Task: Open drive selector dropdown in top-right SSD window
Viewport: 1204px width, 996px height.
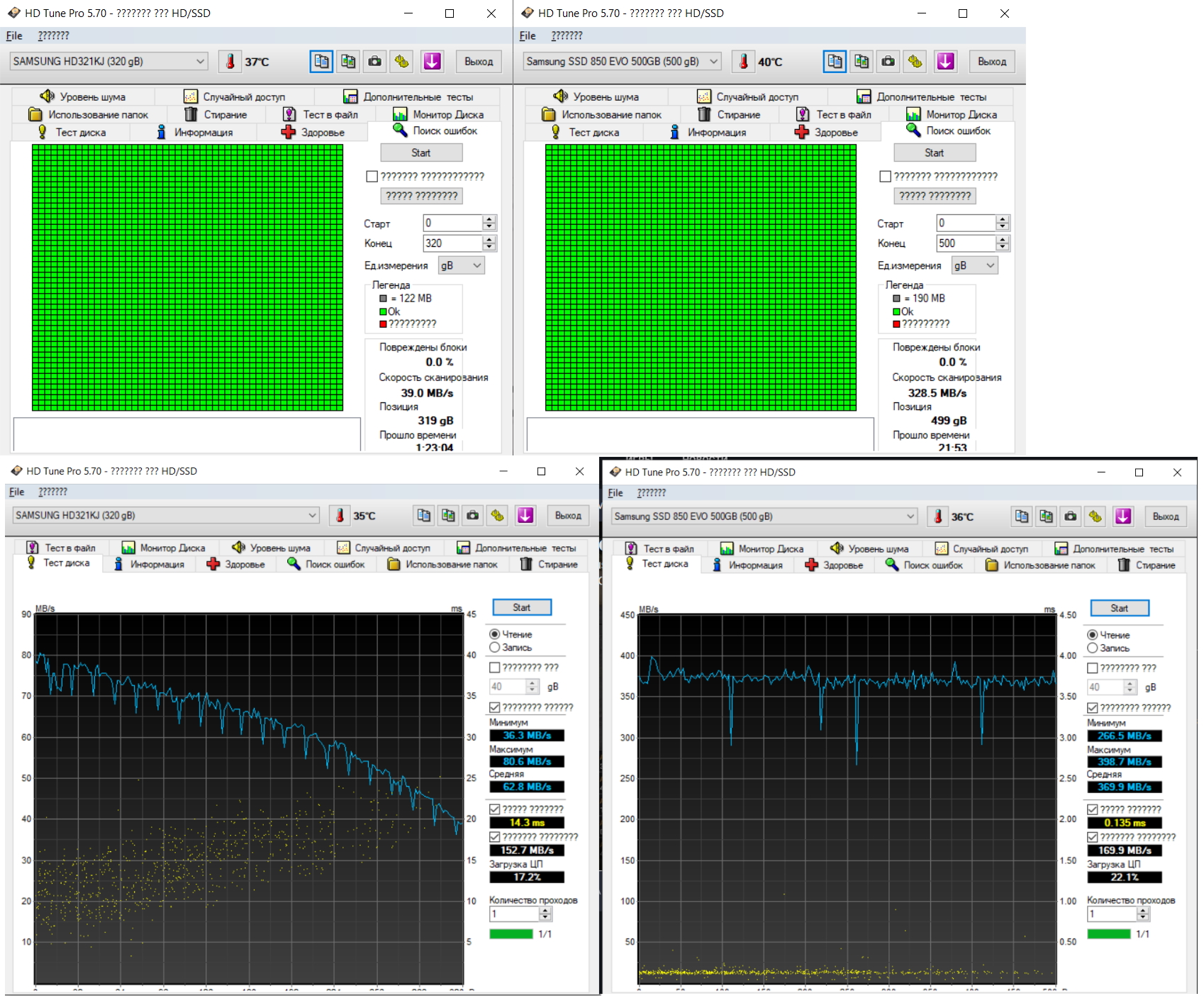Action: [x=622, y=62]
